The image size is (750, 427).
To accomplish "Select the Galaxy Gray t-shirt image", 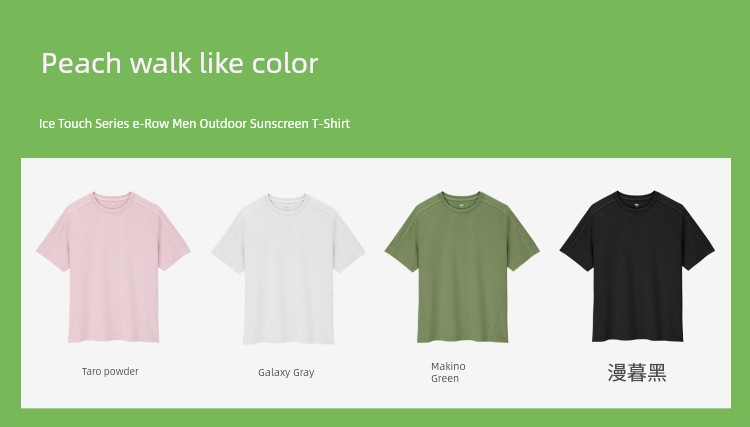I will (x=288, y=269).
